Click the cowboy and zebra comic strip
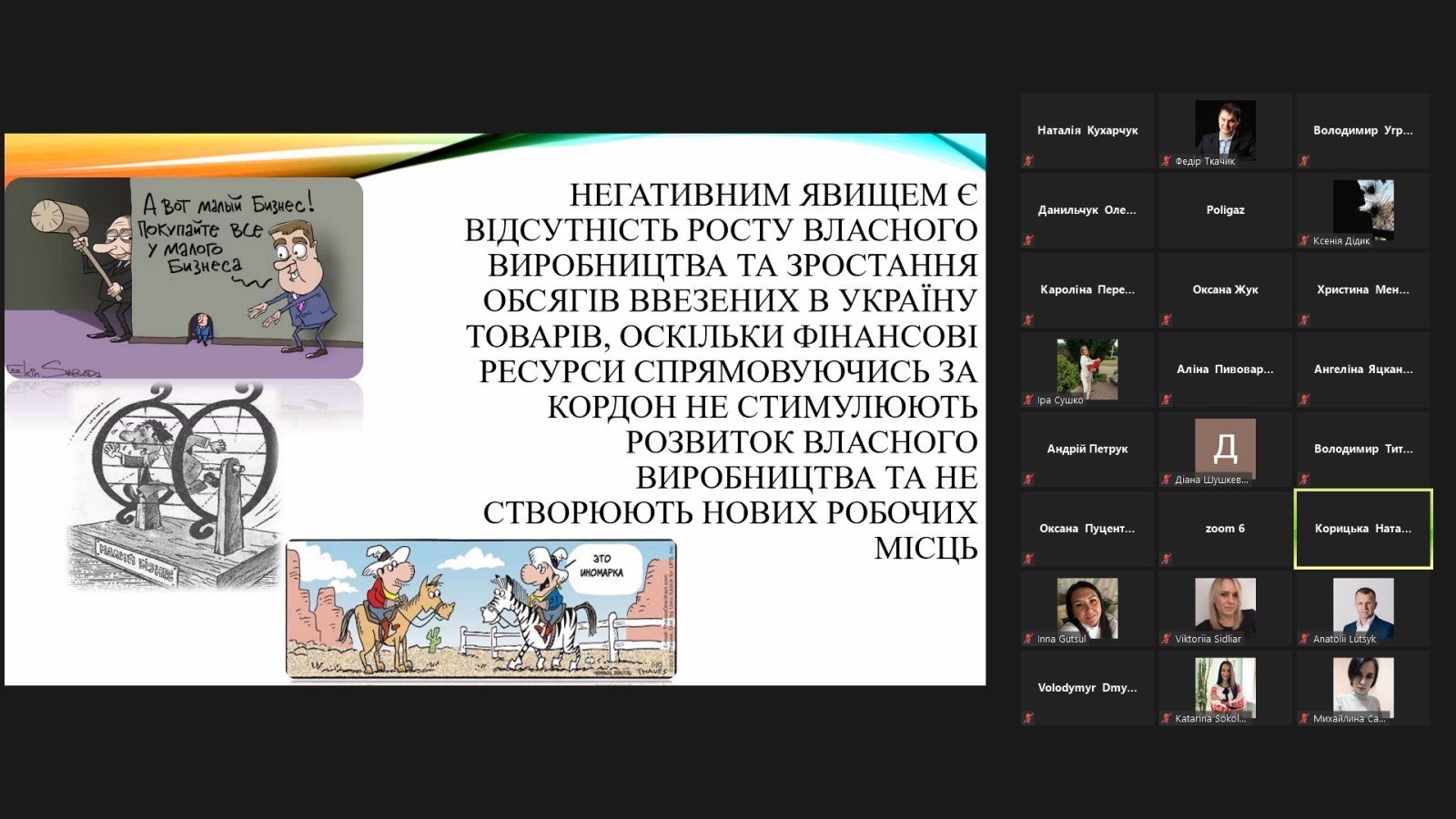 coord(481,609)
